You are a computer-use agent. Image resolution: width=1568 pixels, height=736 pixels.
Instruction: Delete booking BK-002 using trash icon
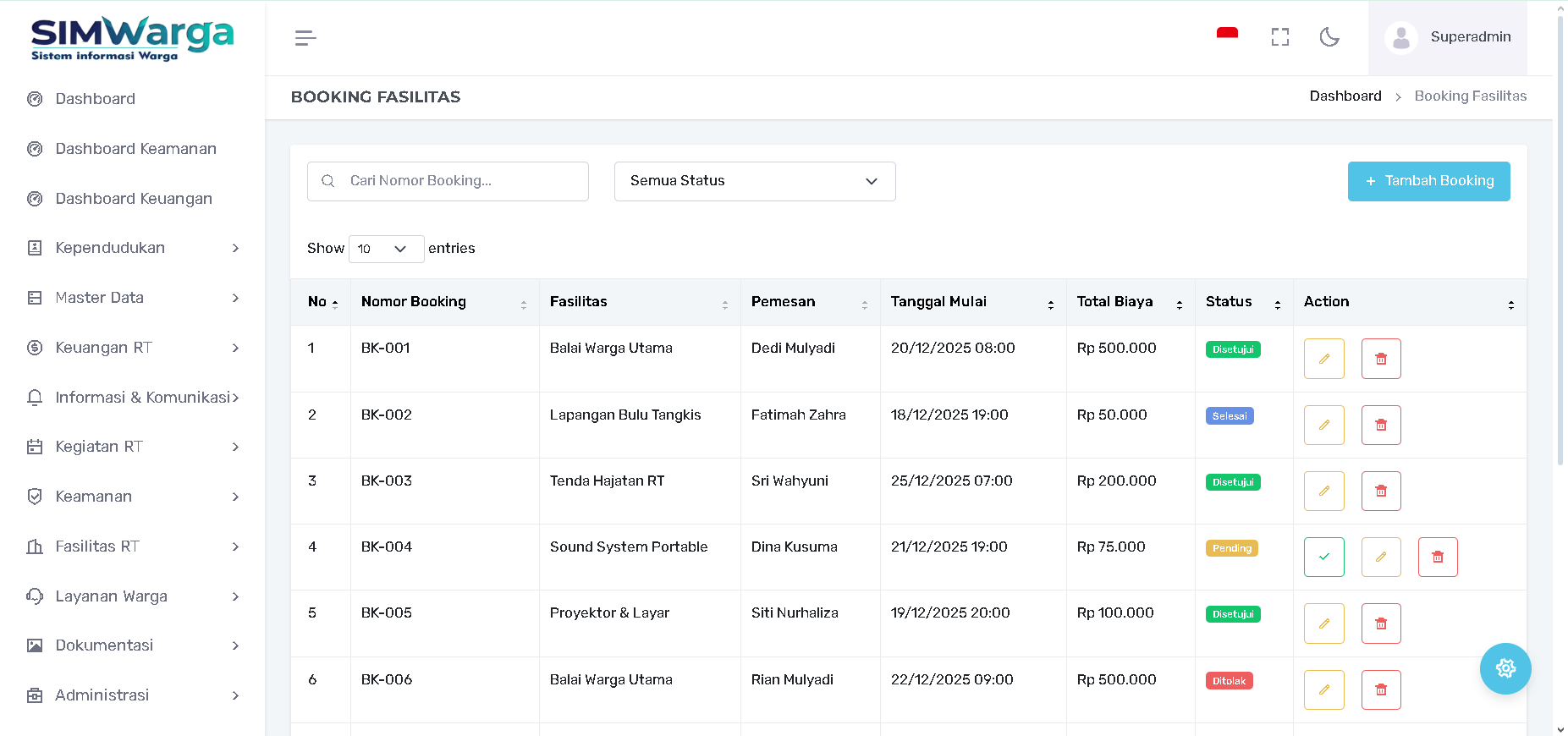click(x=1380, y=425)
